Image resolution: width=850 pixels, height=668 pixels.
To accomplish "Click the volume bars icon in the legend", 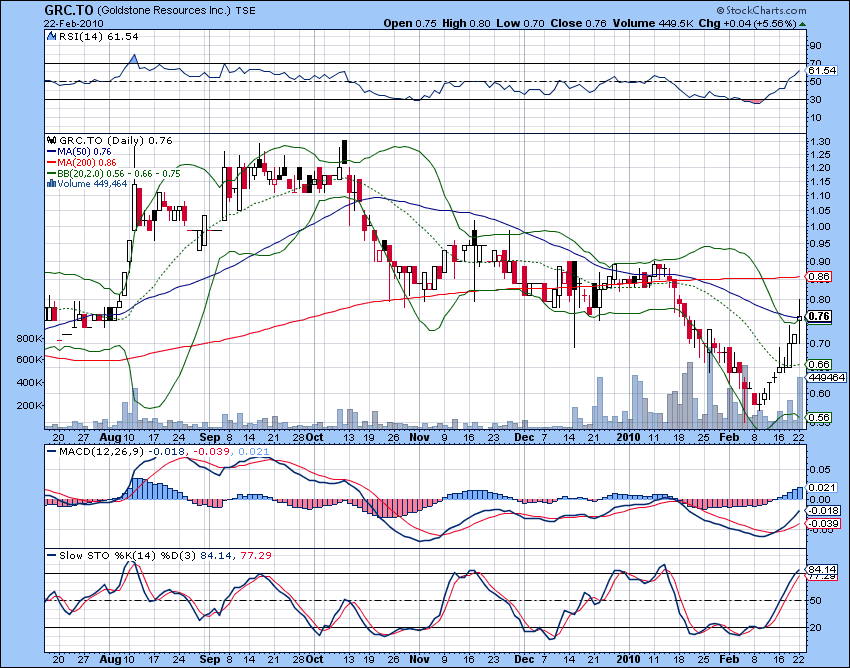I will pyautogui.click(x=52, y=183).
